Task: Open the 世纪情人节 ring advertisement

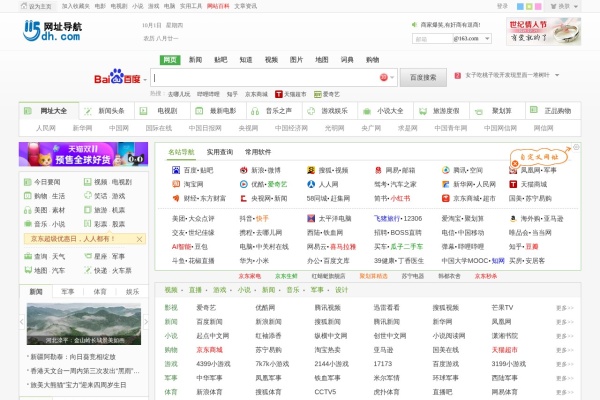Action: point(543,31)
